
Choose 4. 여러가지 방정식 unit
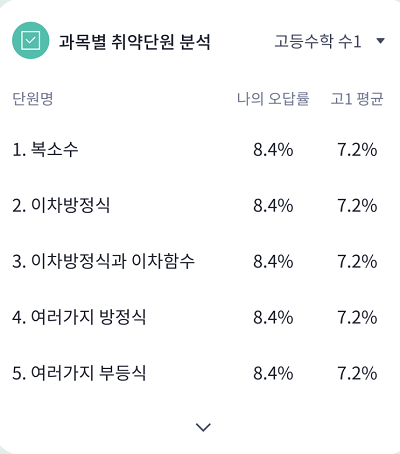(79, 317)
